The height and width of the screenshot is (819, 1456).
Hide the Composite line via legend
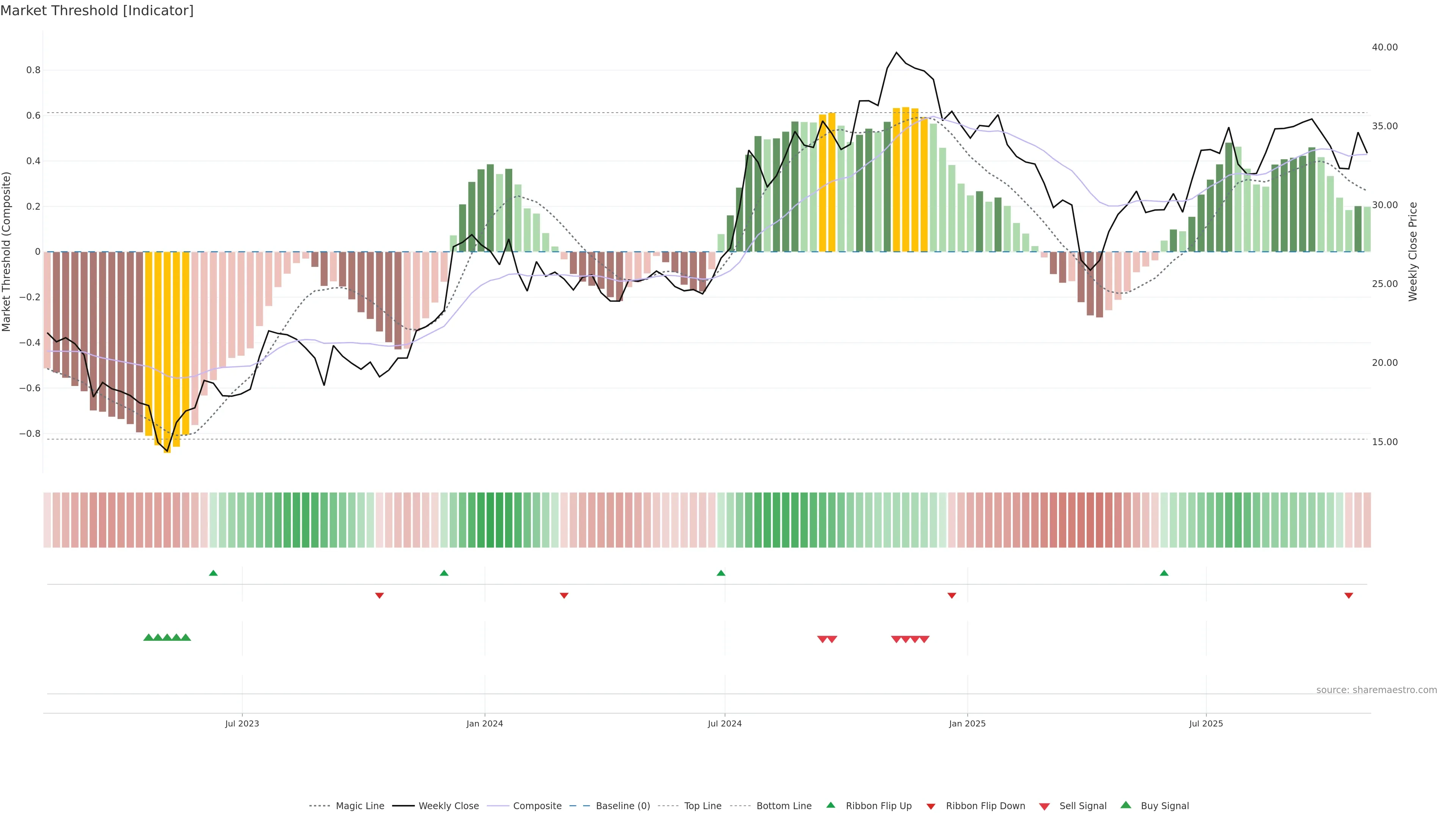click(x=537, y=805)
